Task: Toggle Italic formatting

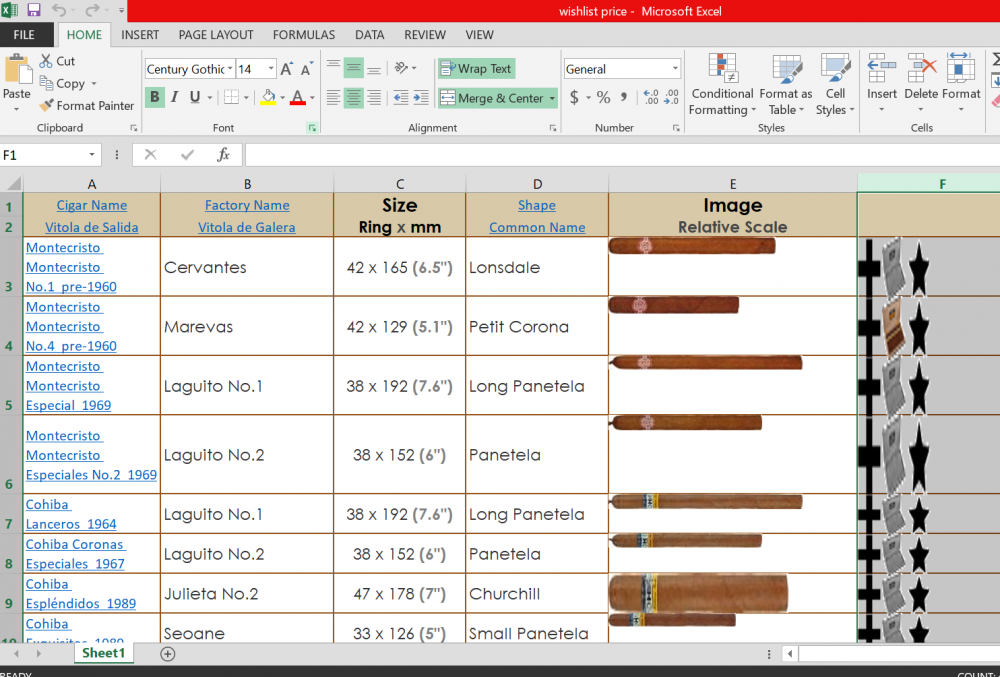Action: 175,98
